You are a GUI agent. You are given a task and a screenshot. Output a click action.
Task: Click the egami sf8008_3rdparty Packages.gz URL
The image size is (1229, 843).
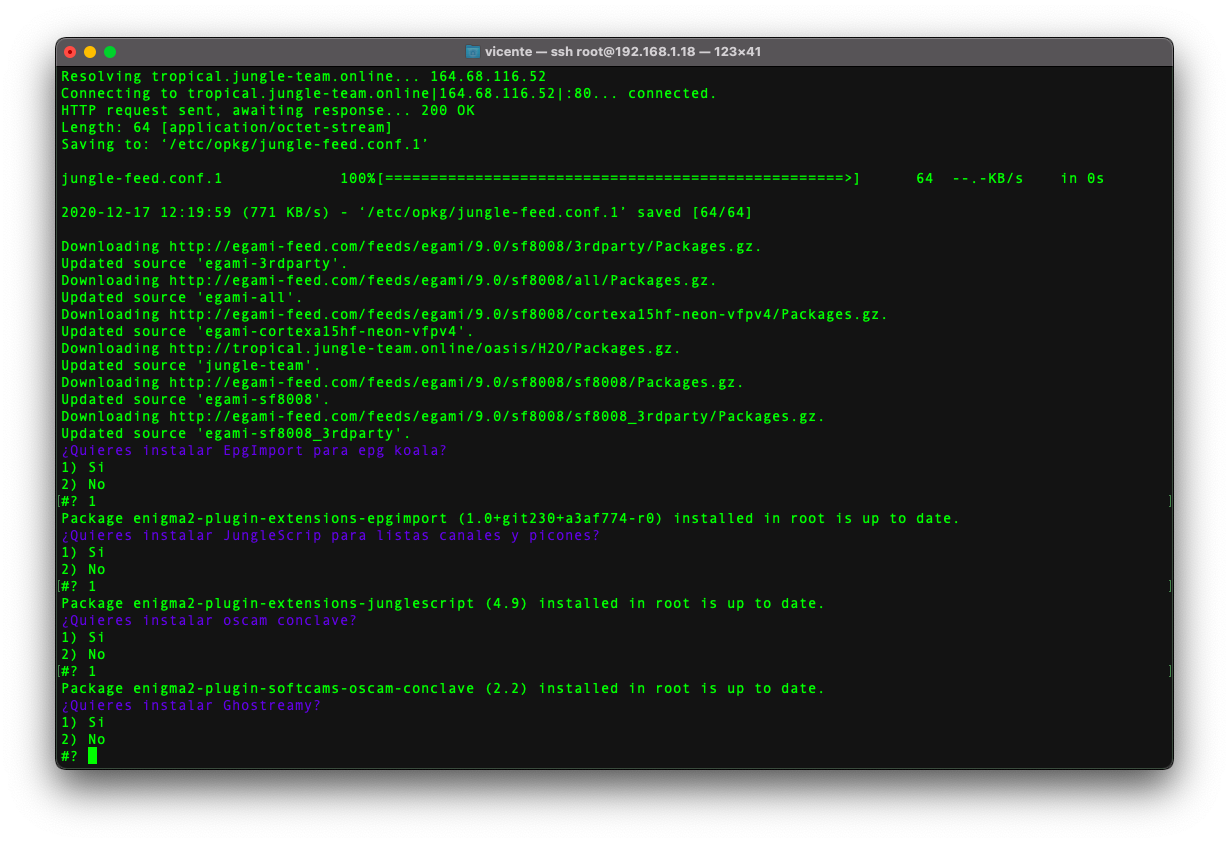point(496,417)
